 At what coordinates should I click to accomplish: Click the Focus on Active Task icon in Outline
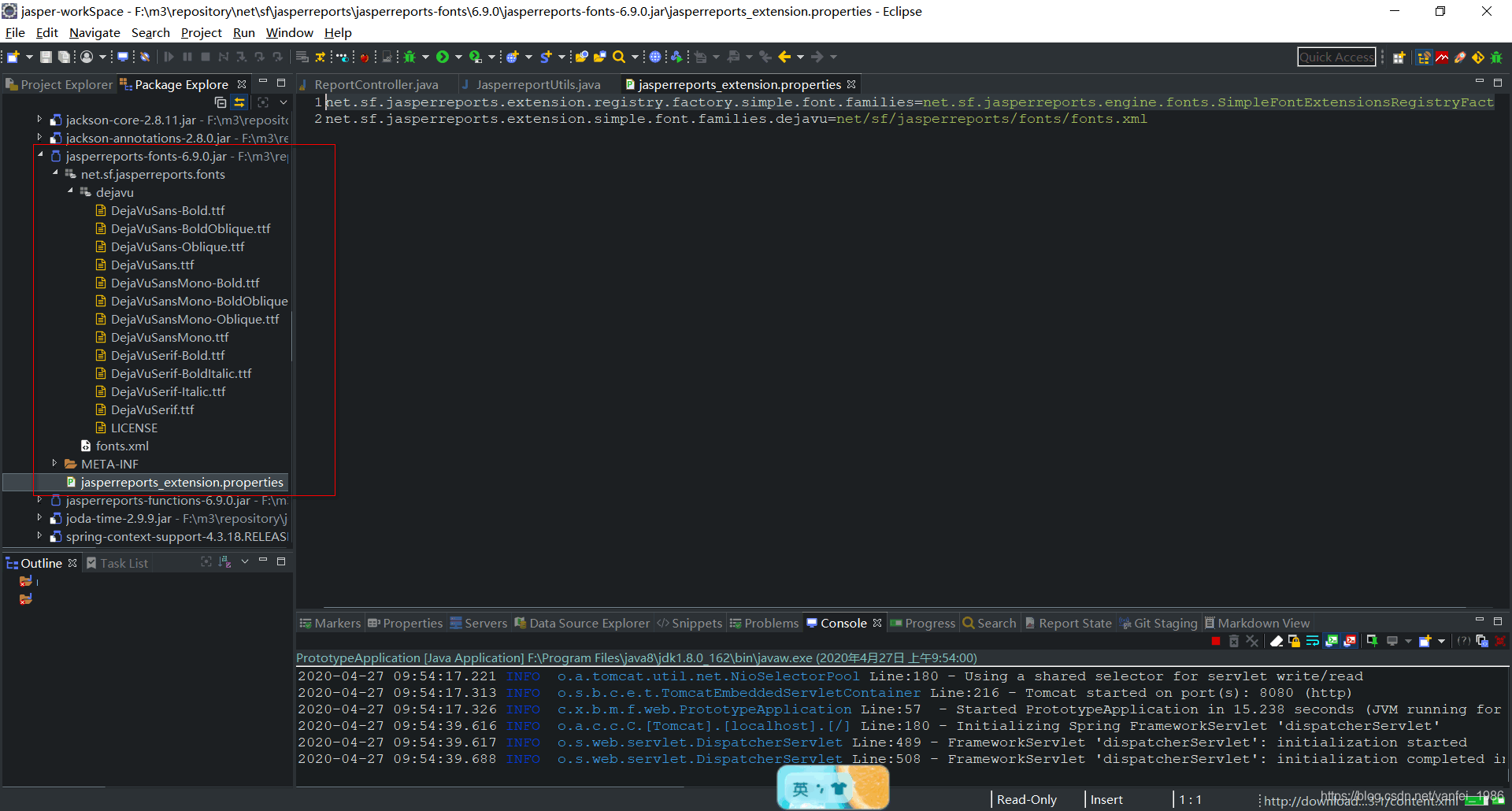point(206,562)
